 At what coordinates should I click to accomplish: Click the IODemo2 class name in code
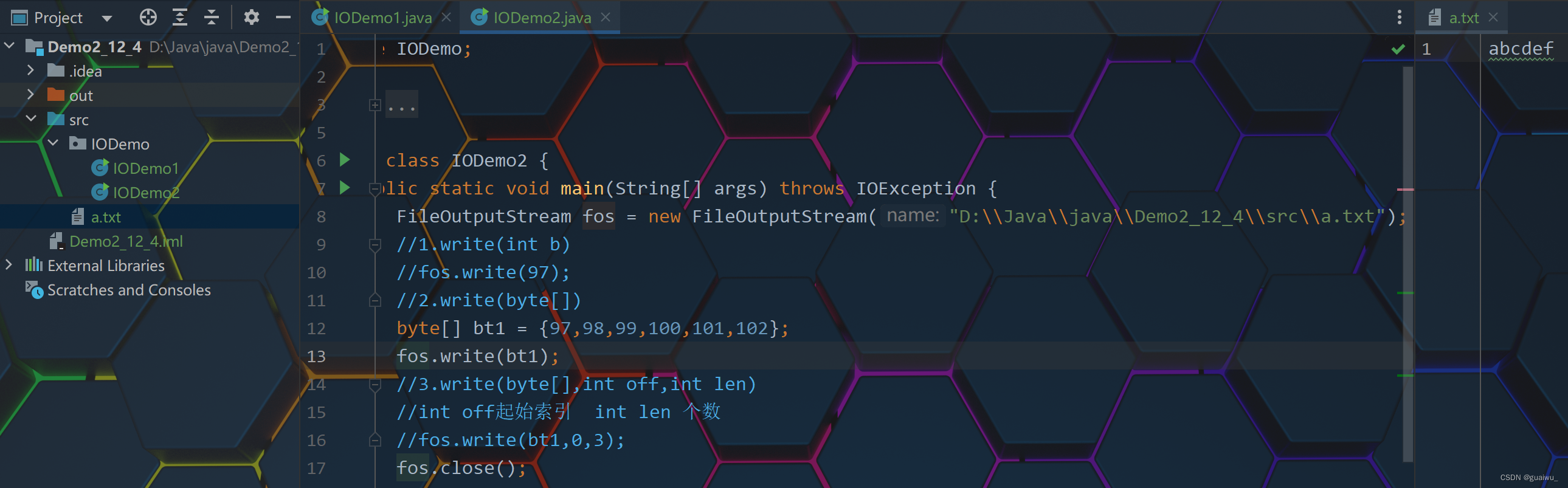coord(489,160)
